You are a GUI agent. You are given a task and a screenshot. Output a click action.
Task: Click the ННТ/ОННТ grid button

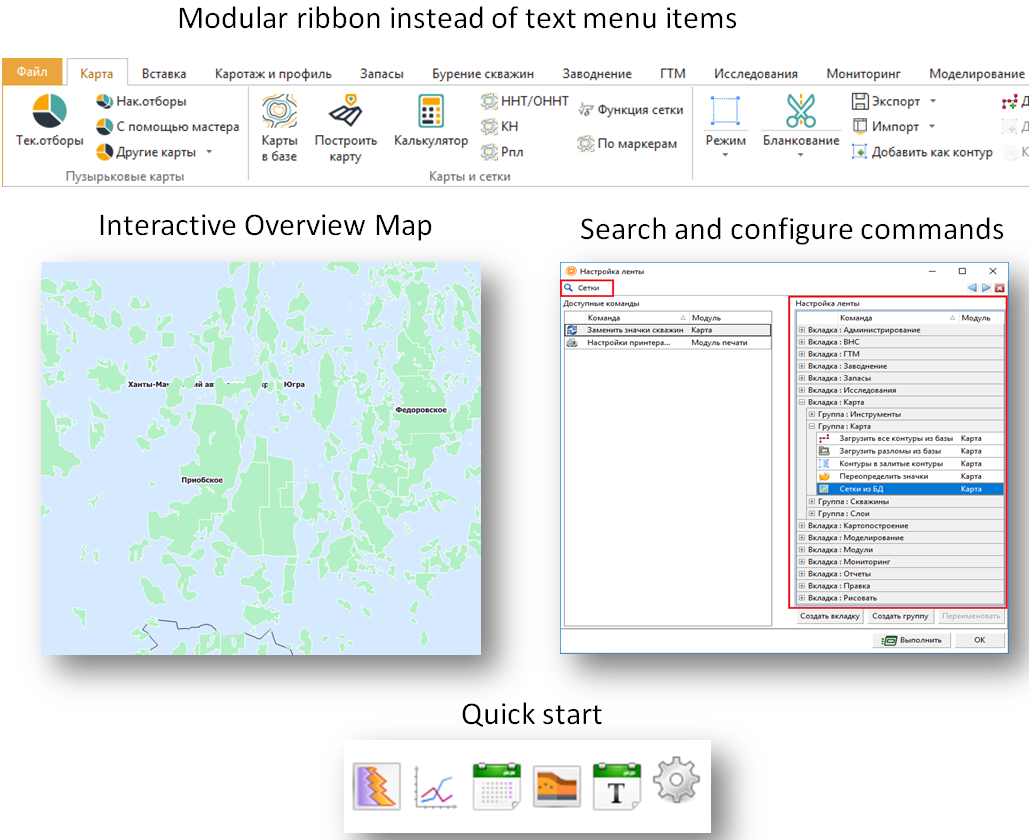click(x=525, y=101)
